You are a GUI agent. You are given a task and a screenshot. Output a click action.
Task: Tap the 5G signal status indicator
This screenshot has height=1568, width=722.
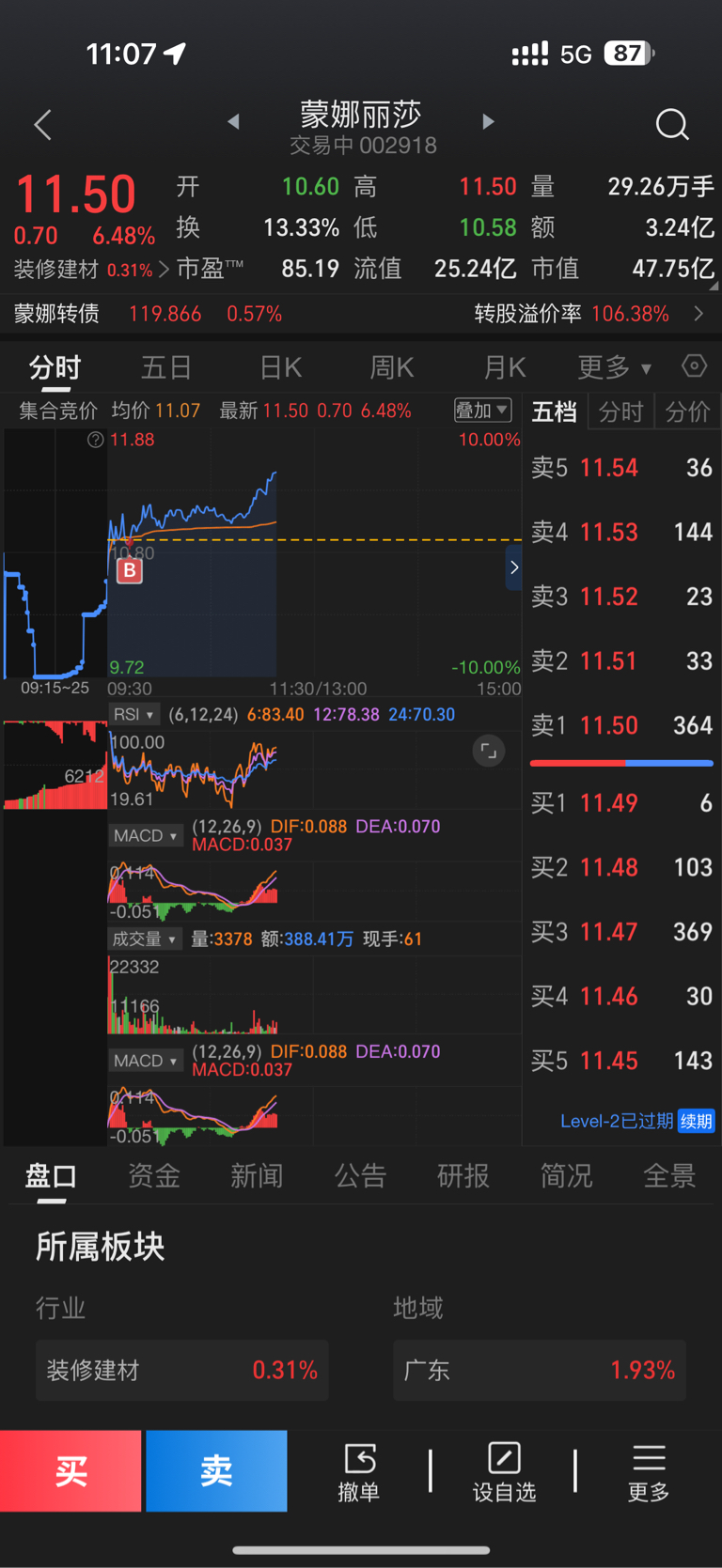[x=576, y=54]
